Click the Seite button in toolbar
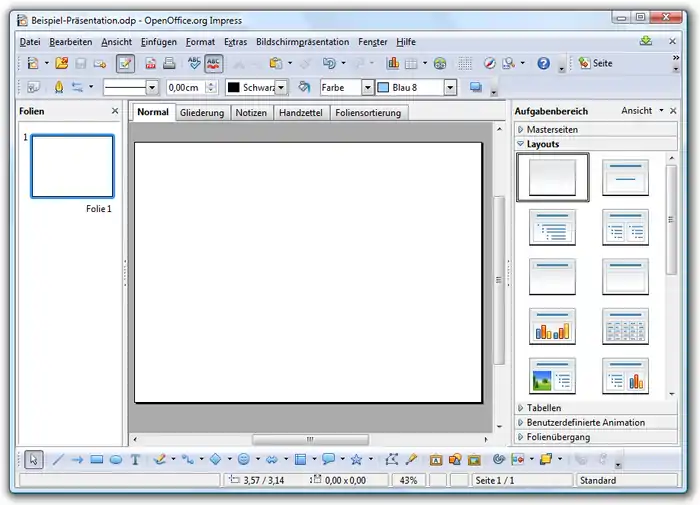The width and height of the screenshot is (700, 505). coord(595,63)
